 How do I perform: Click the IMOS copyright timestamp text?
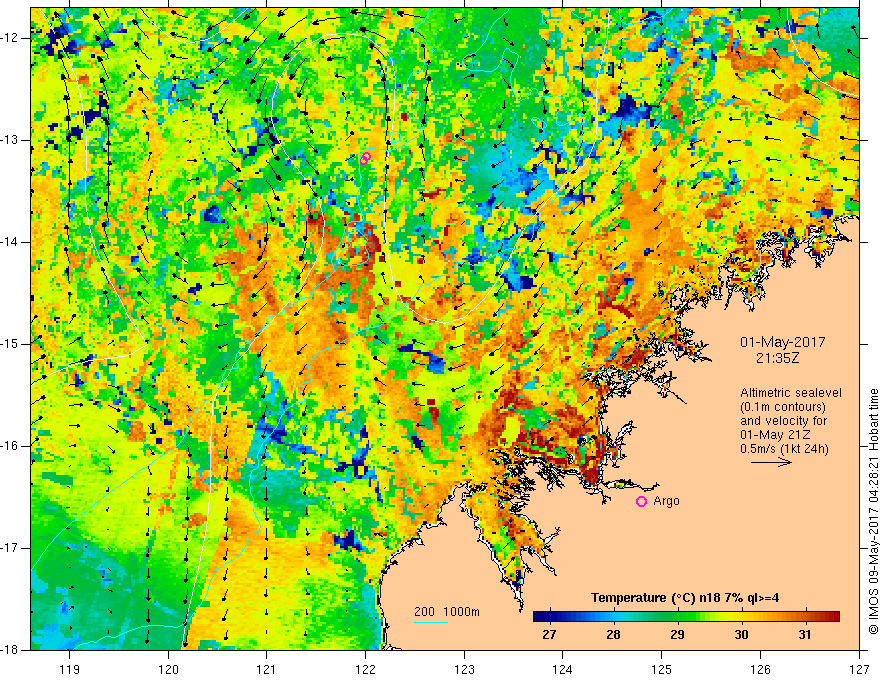pyautogui.click(x=873, y=511)
